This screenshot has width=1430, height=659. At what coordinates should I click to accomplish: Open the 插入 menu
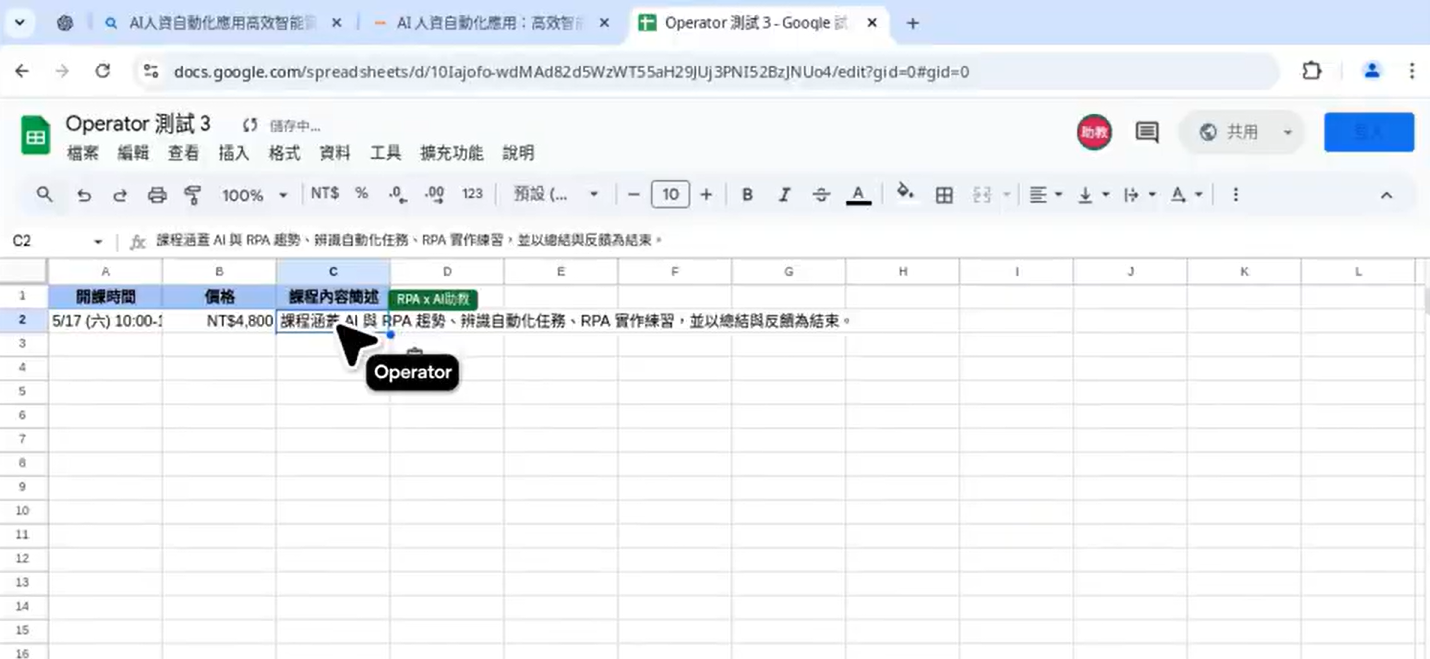coord(233,153)
